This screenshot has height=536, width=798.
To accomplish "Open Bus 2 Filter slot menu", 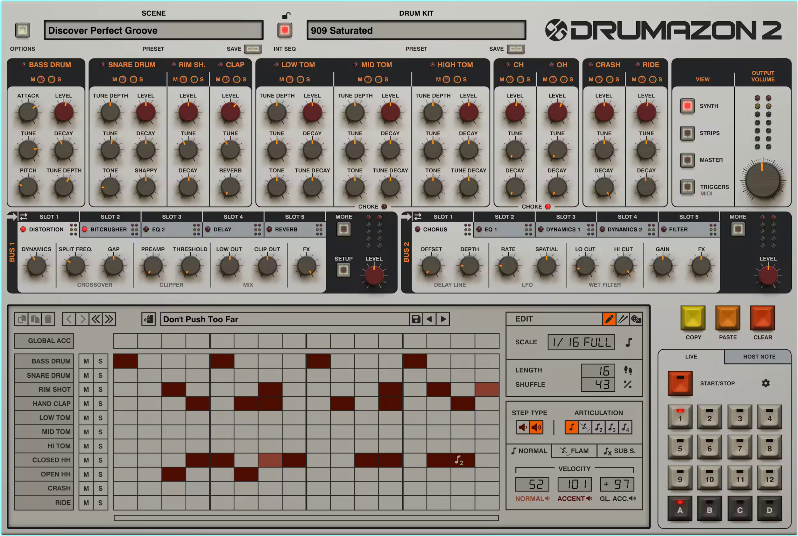I will pos(714,230).
